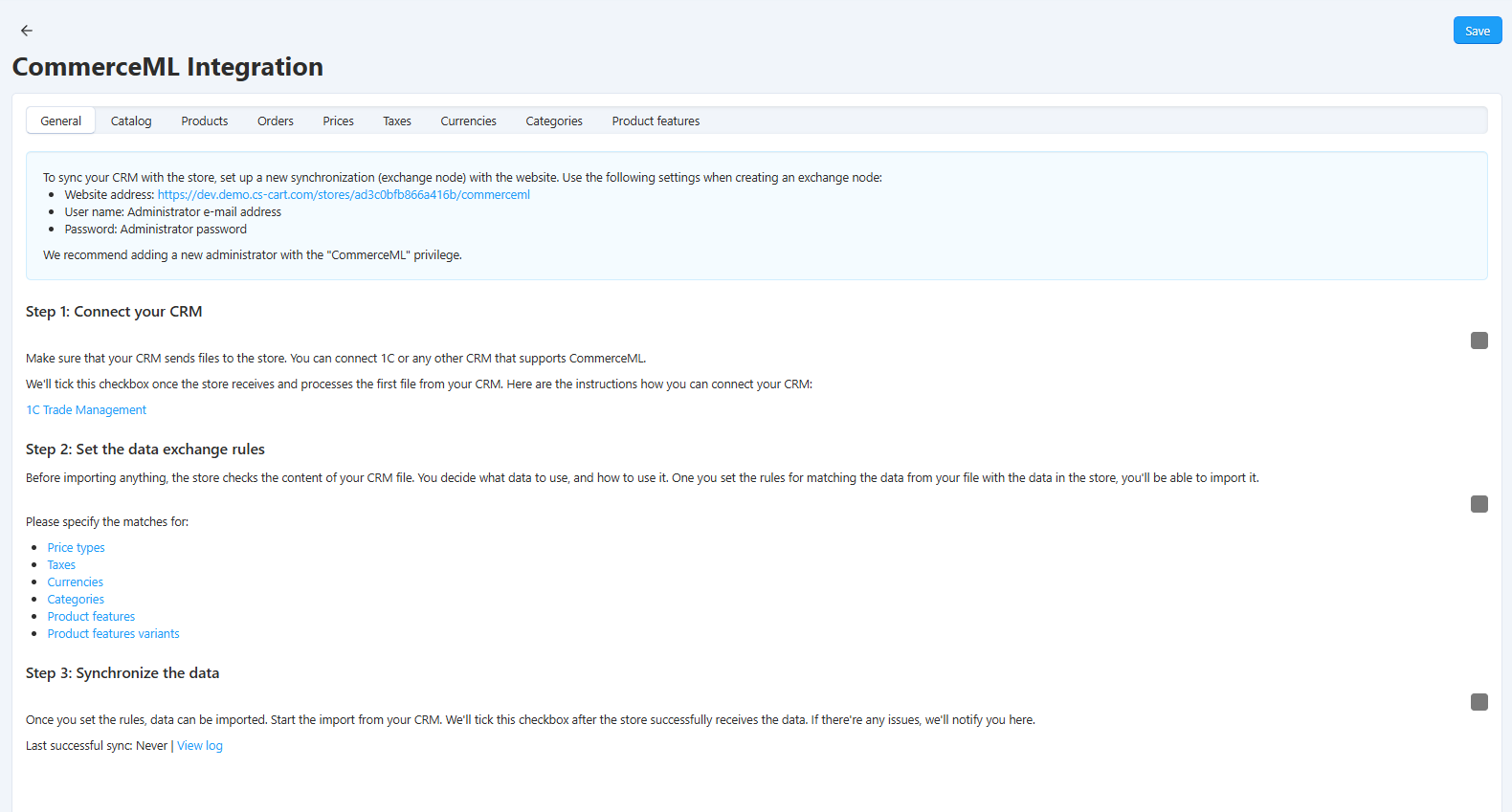The image size is (1512, 812).
Task: Go to the Orders tab
Action: (x=276, y=121)
